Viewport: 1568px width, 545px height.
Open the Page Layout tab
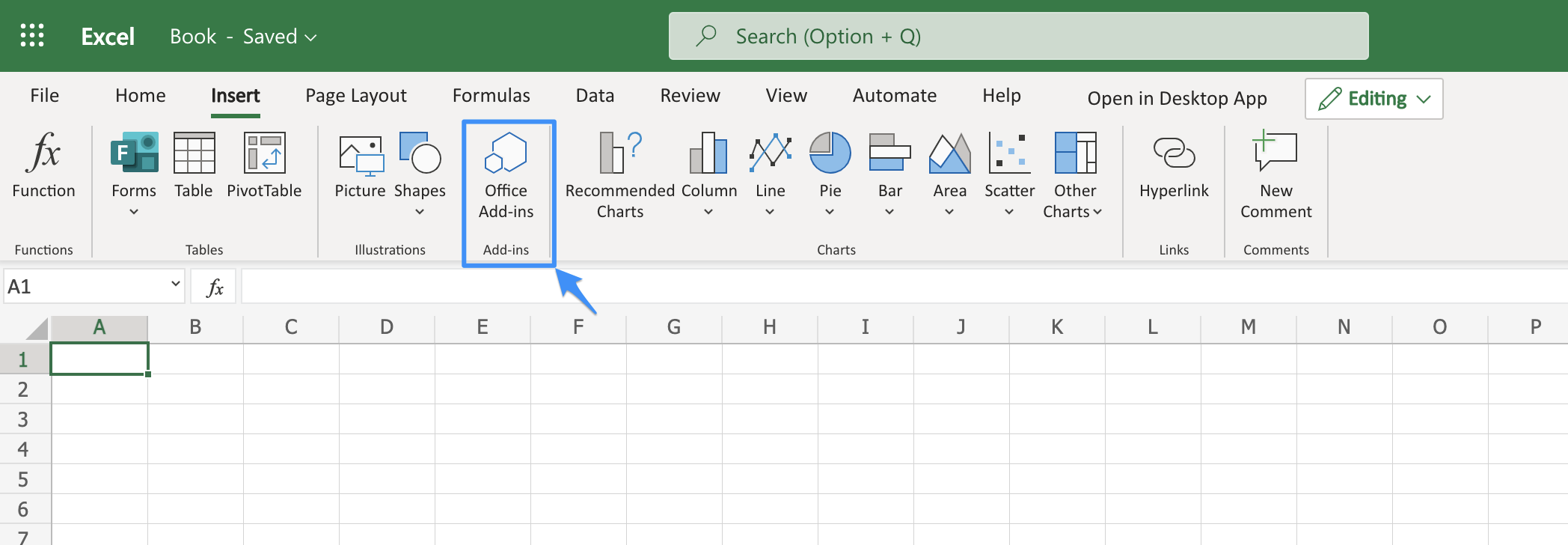[355, 96]
